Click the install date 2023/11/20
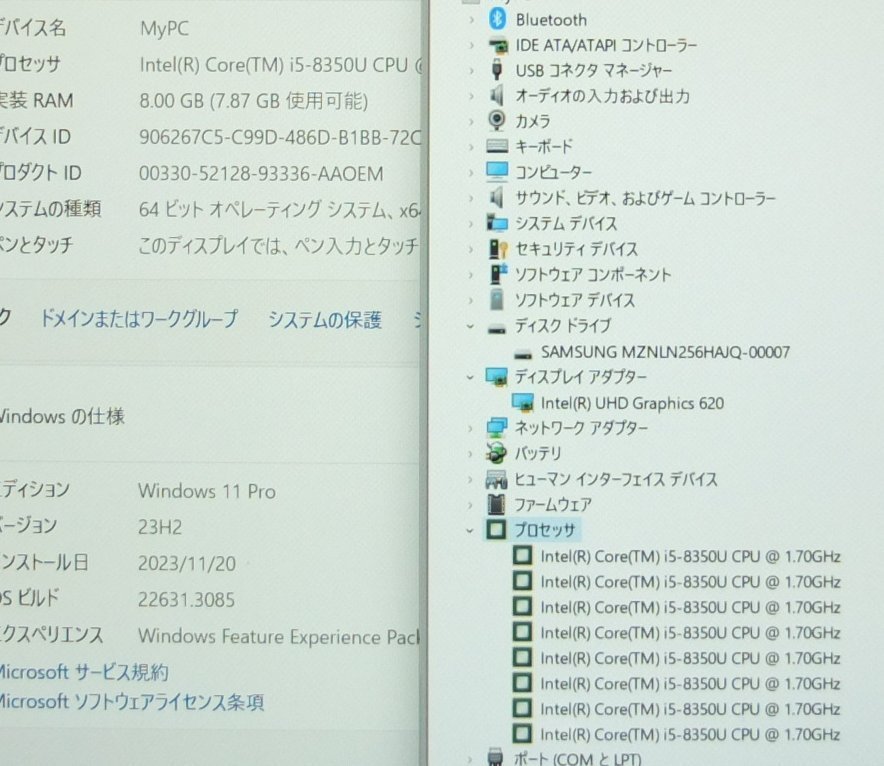Screen dimensions: 884x766 tap(187, 563)
